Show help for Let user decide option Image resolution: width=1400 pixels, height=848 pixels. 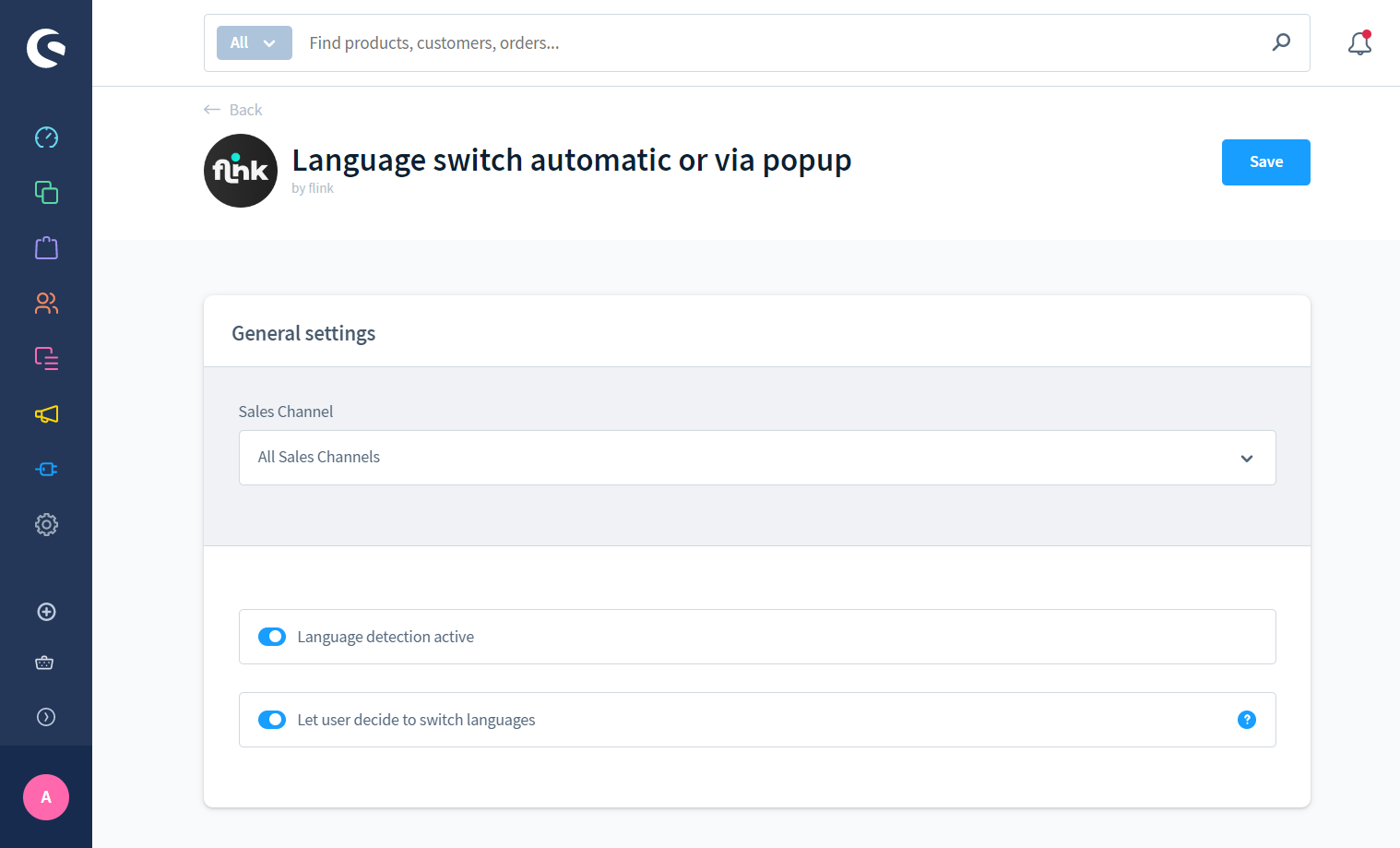point(1247,720)
